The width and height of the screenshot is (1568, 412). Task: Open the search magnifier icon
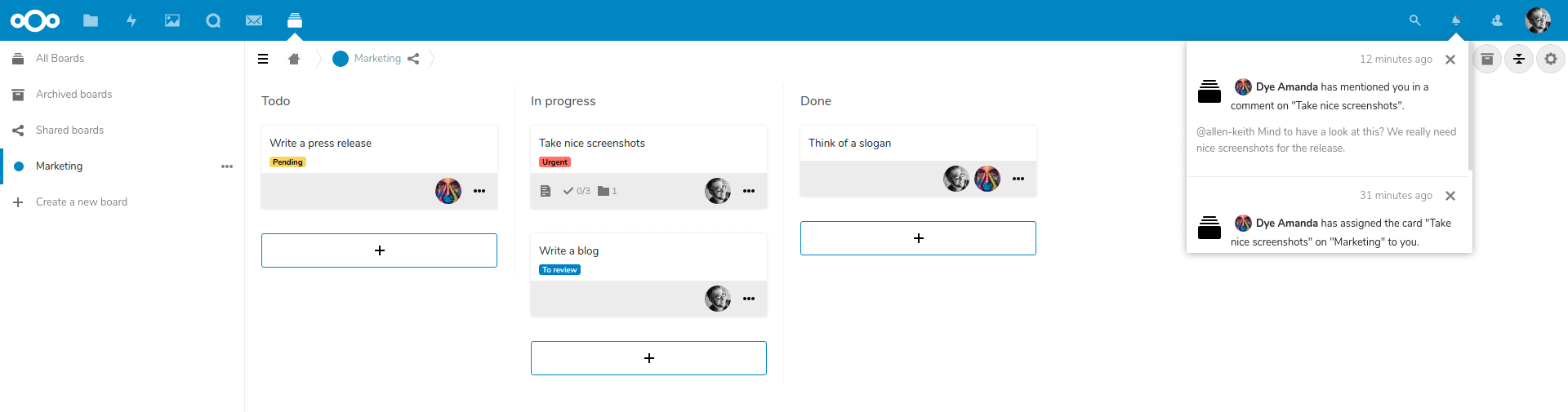[1415, 20]
